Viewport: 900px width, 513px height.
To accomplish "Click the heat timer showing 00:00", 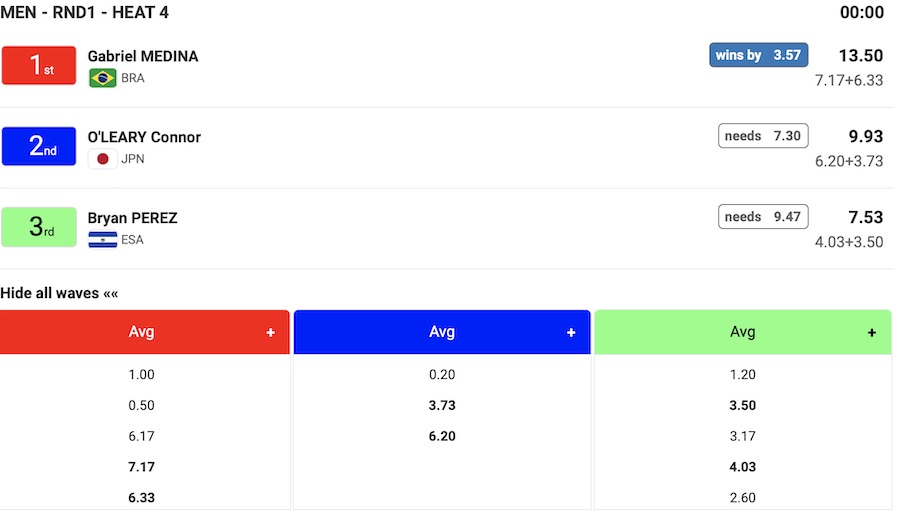I will [862, 12].
